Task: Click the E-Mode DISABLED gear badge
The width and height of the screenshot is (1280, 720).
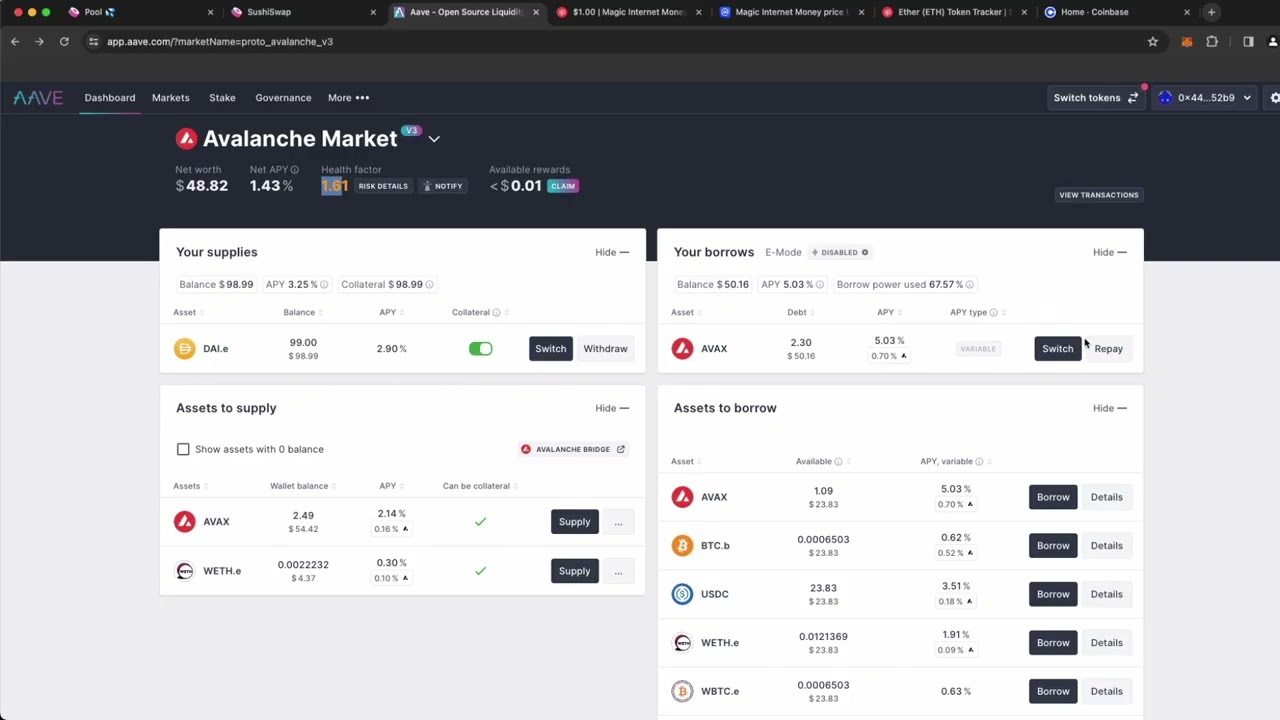Action: point(840,252)
